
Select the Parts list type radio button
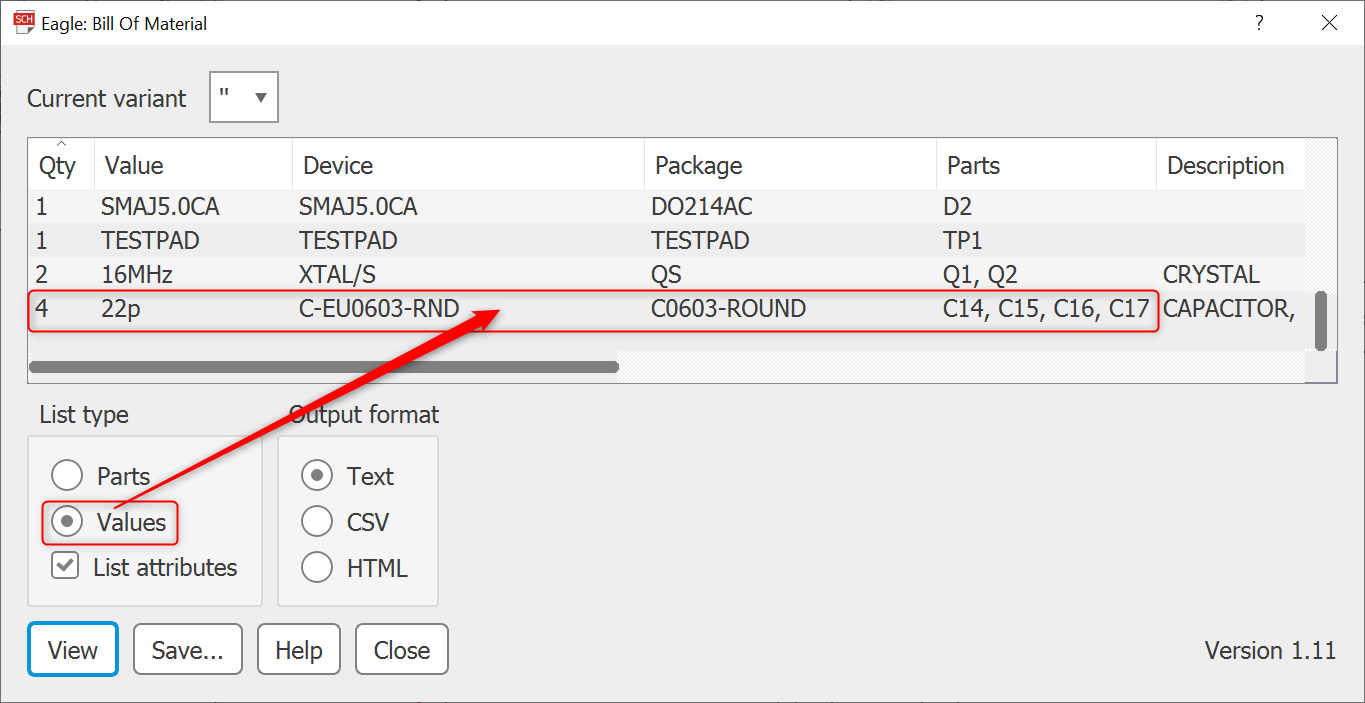67,476
